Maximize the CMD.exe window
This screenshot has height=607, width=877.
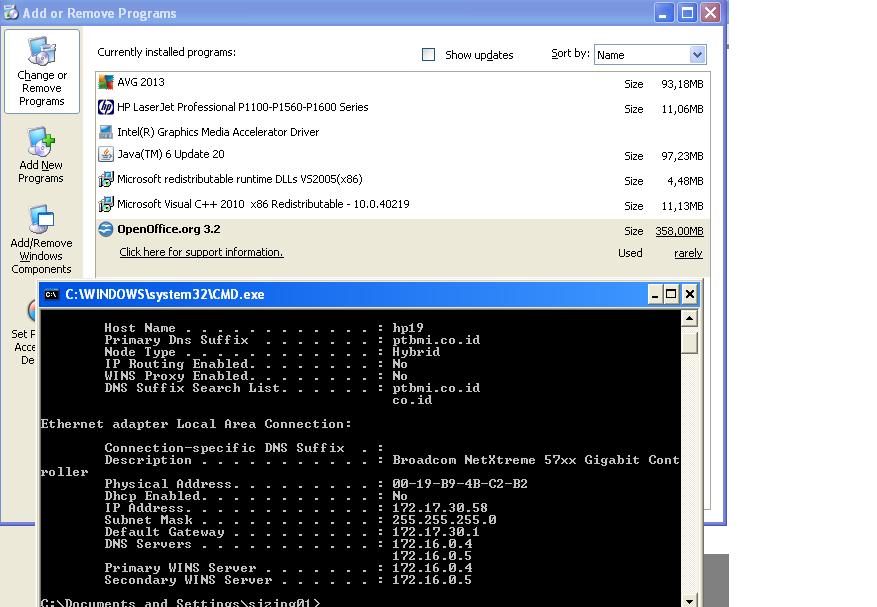(671, 294)
